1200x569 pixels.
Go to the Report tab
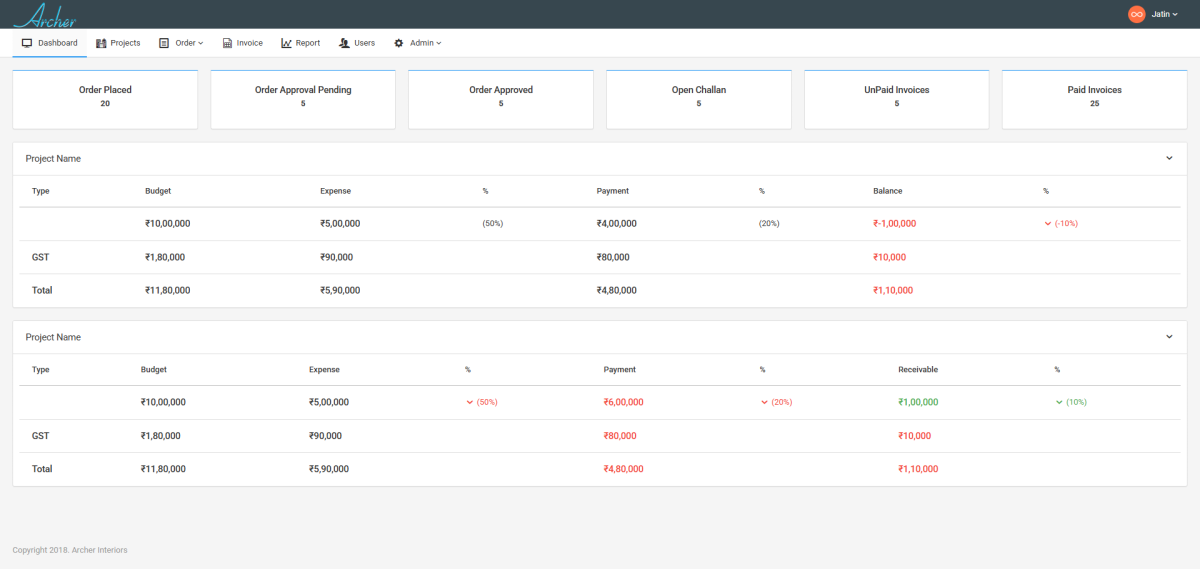pyautogui.click(x=307, y=43)
